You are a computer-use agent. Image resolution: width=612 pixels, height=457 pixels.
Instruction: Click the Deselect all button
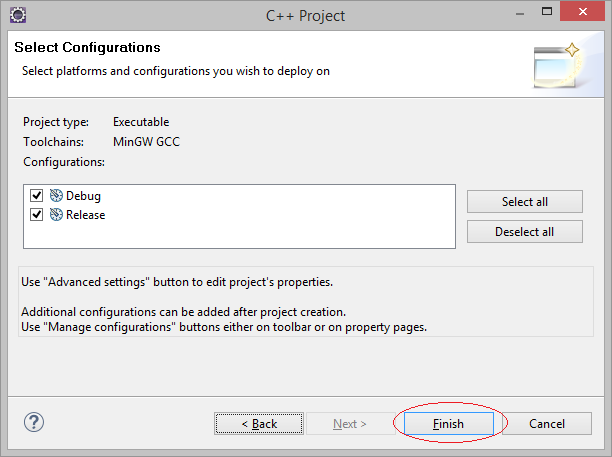pos(525,232)
